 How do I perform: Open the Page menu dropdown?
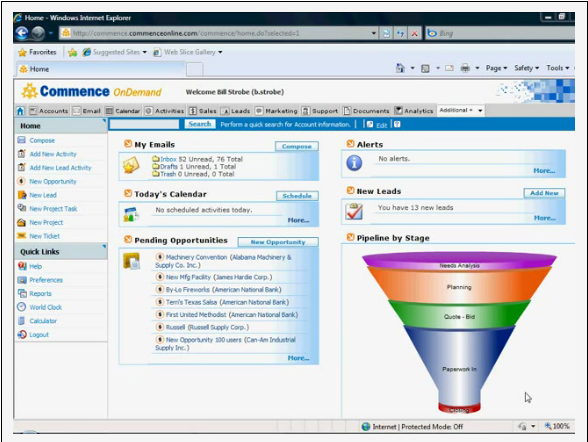click(x=496, y=68)
